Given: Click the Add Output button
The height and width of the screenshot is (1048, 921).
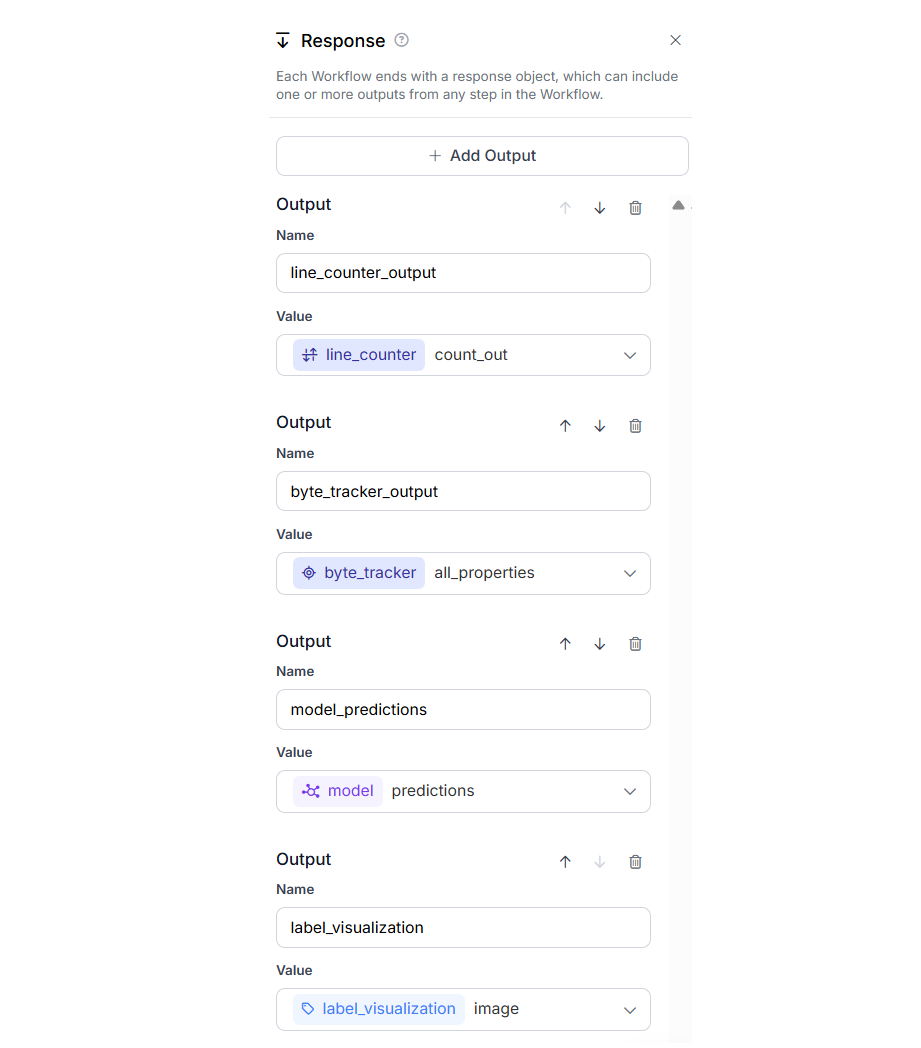Looking at the screenshot, I should click(x=482, y=156).
